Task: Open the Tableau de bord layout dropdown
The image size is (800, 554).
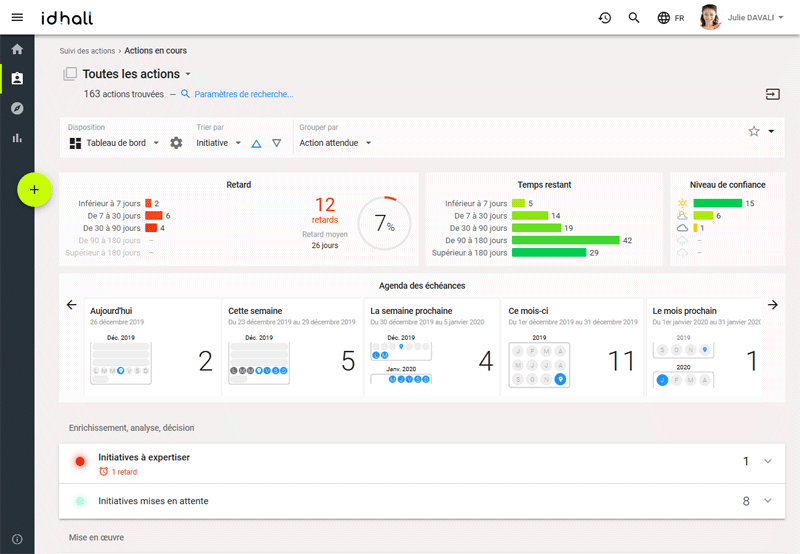Action: point(115,143)
